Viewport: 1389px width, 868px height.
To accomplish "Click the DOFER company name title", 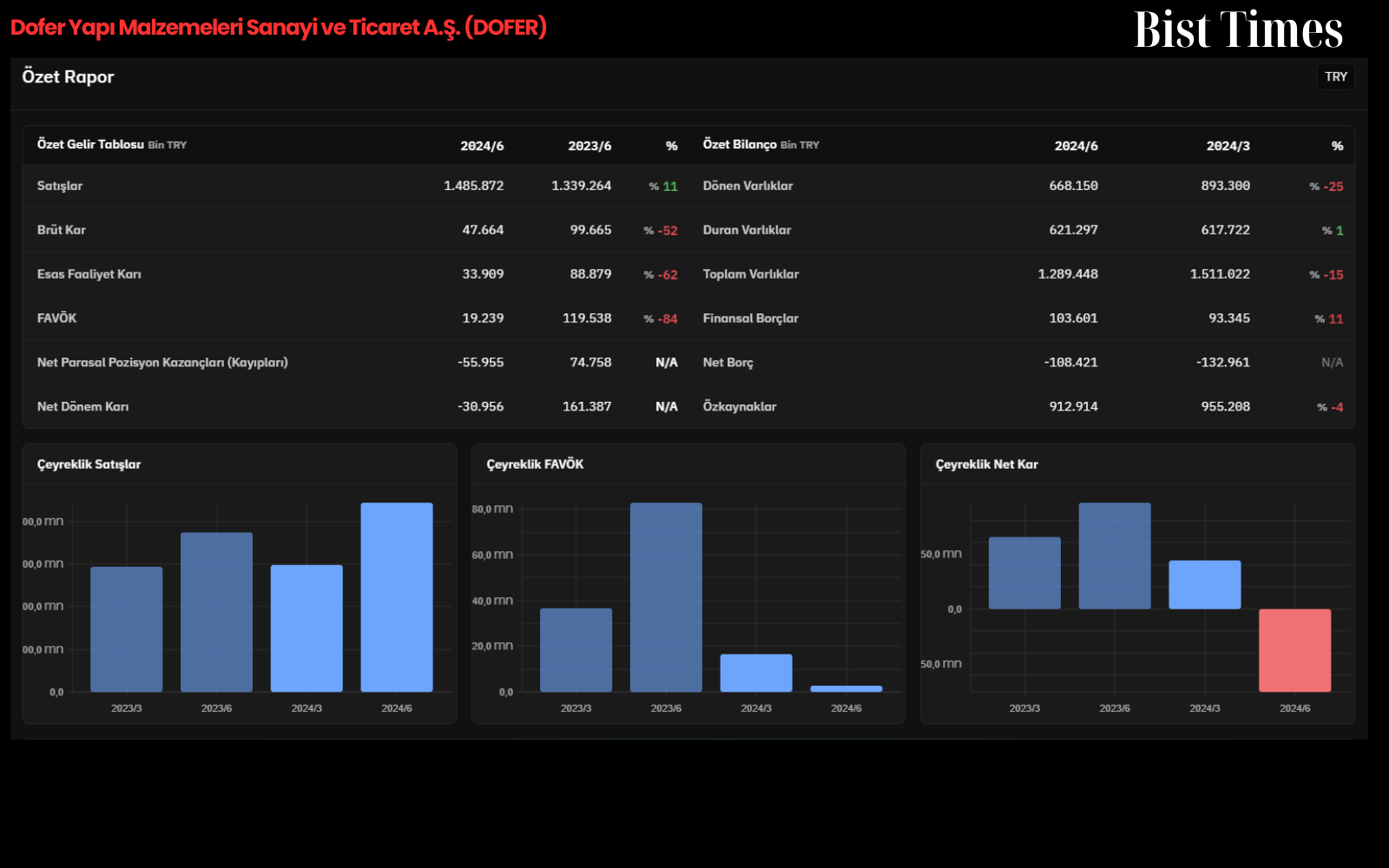I will [279, 27].
